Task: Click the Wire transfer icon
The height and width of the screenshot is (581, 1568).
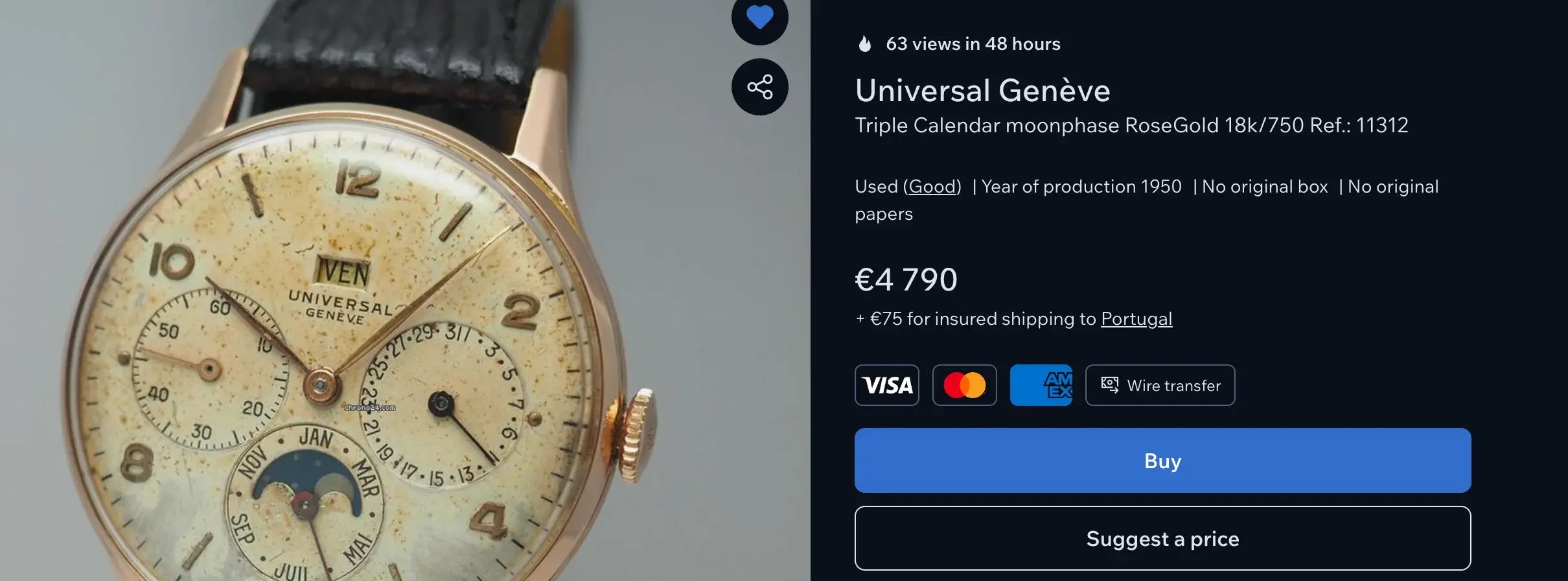Action: (x=1110, y=385)
